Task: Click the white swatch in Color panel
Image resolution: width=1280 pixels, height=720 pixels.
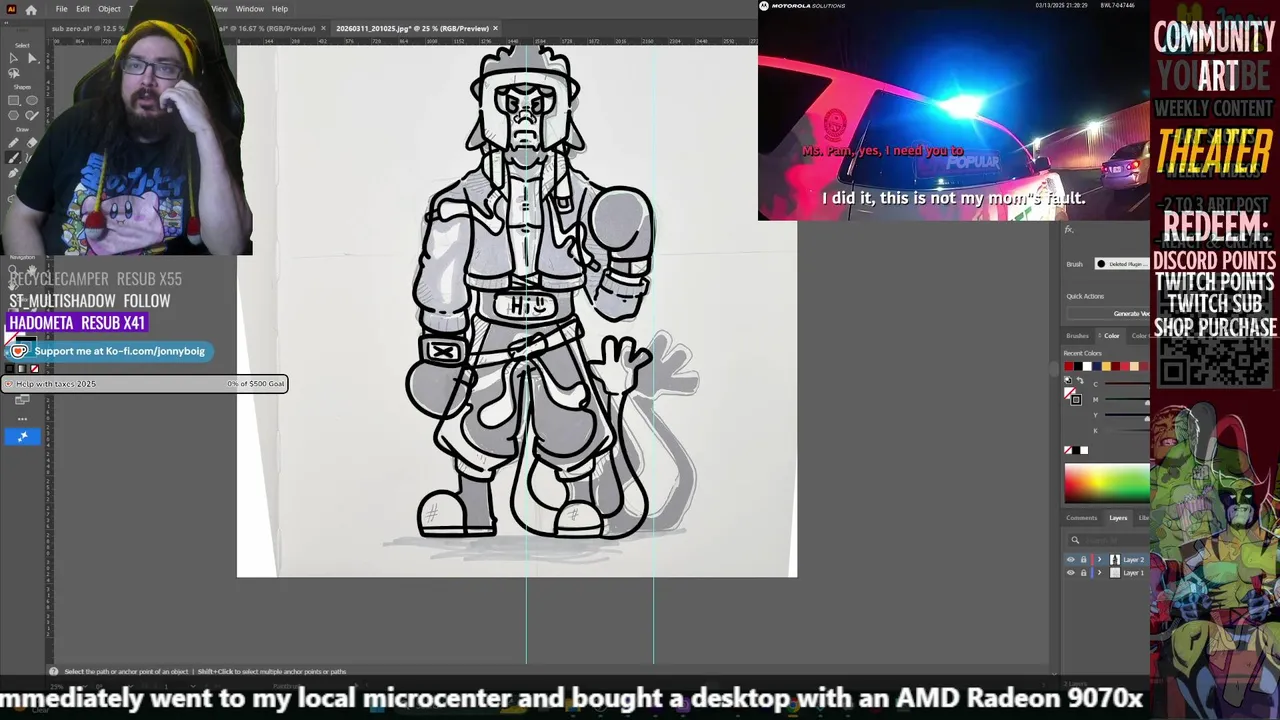Action: [1084, 450]
